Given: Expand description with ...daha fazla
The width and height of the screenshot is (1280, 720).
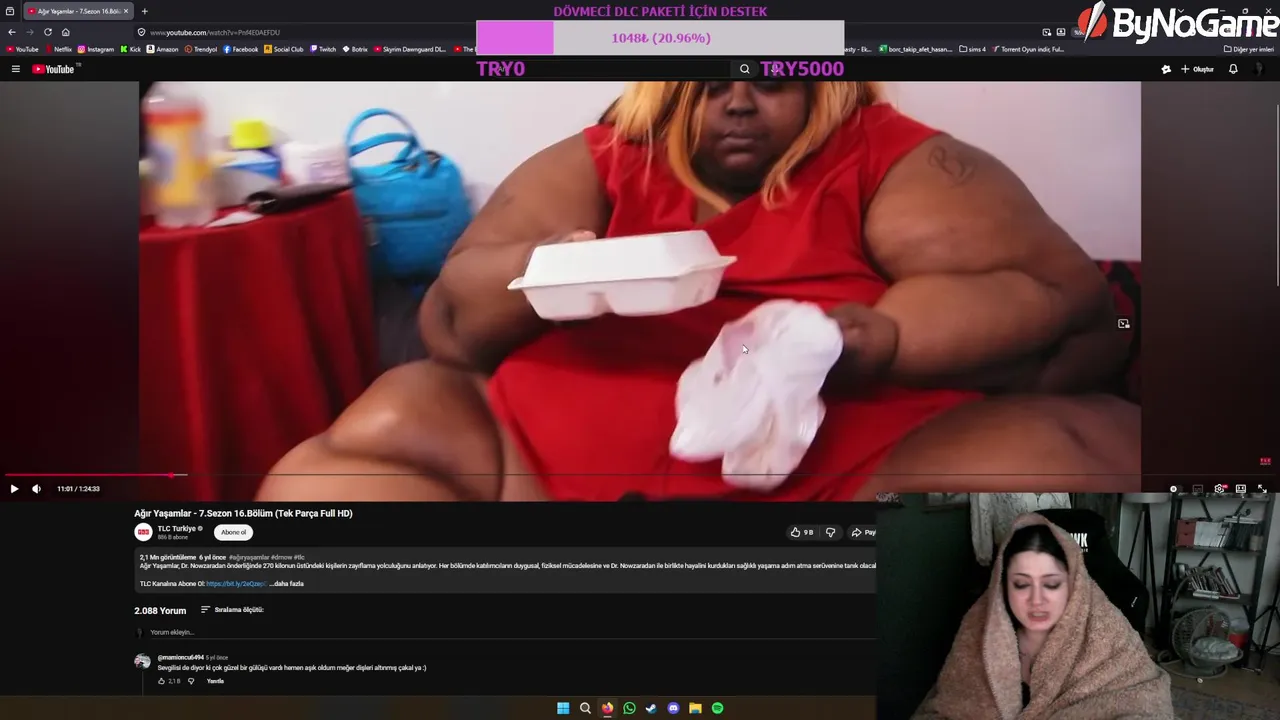Looking at the screenshot, I should click(286, 584).
